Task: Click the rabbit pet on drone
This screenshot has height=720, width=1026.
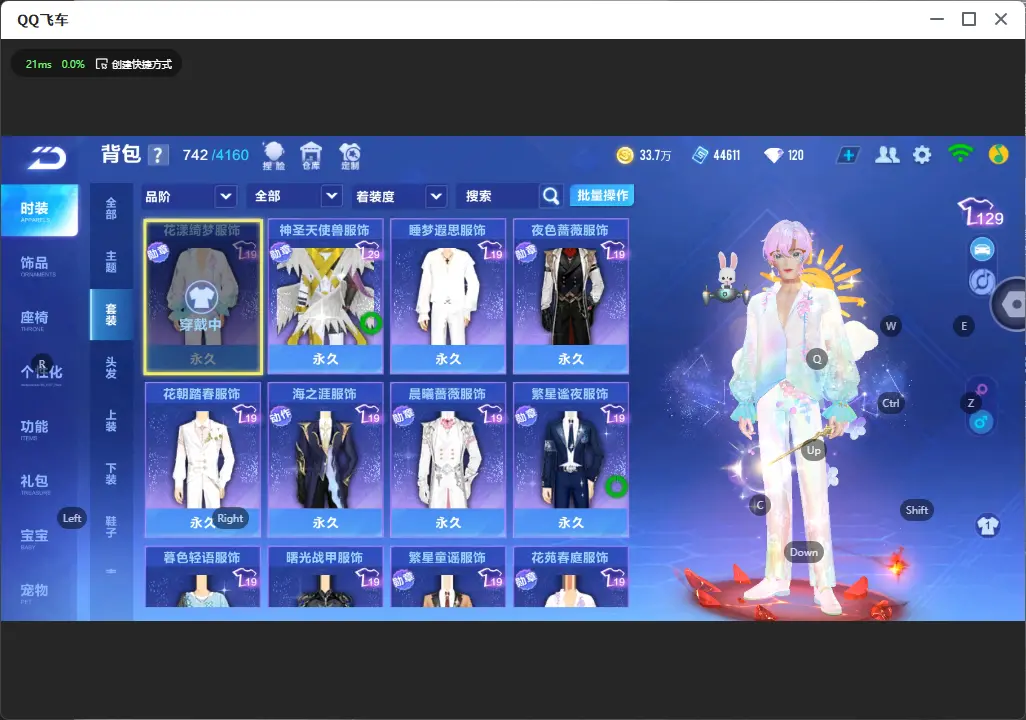Action: [726, 280]
